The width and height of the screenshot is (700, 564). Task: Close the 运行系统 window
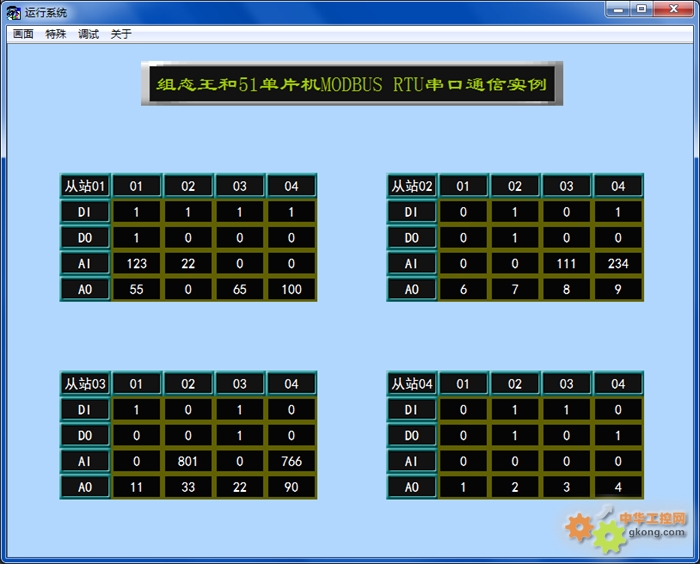point(674,9)
